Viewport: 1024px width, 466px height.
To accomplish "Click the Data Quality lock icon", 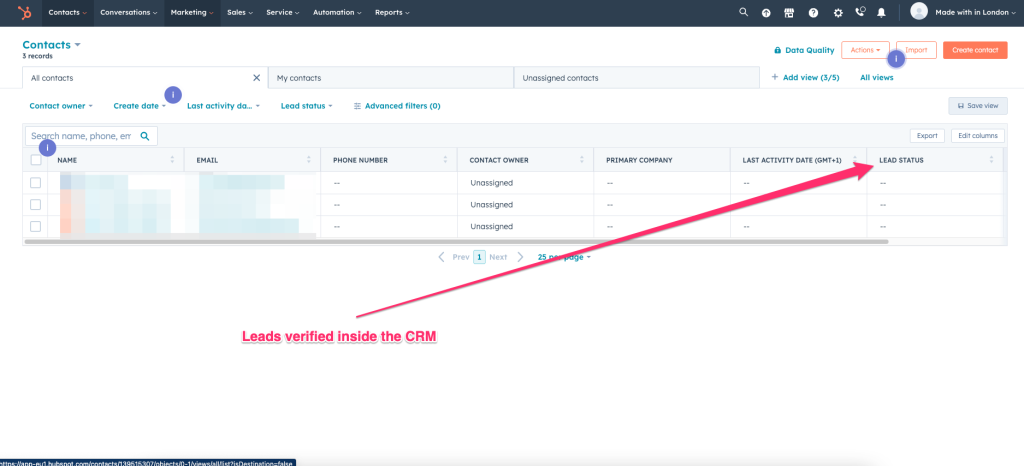I will [777, 50].
